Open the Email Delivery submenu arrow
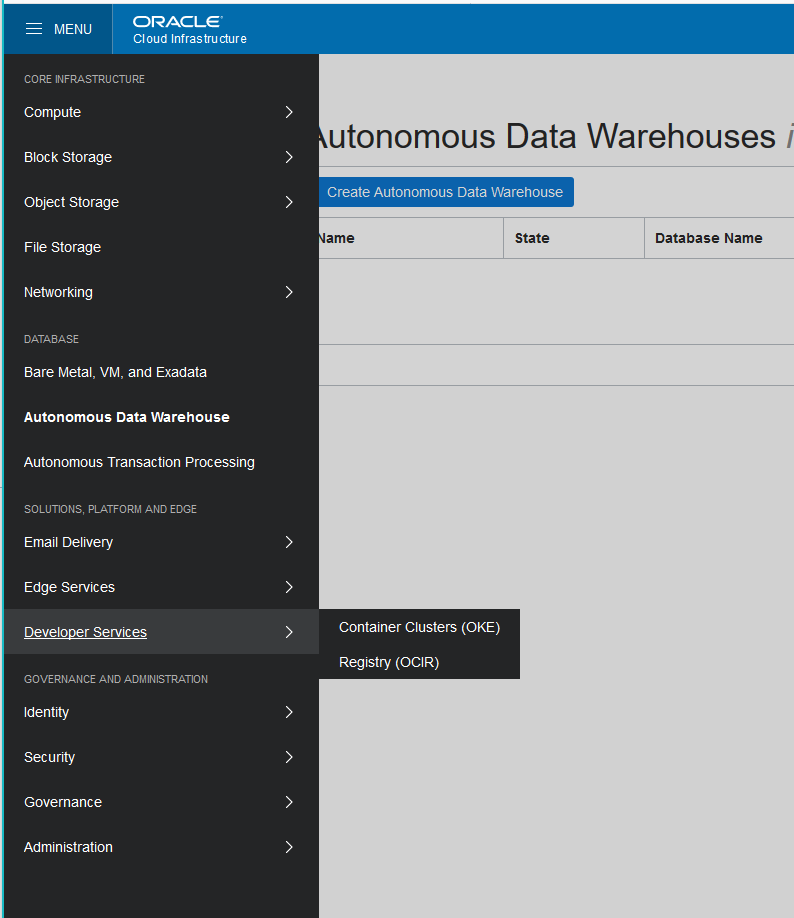This screenshot has height=918, width=794. click(x=289, y=542)
